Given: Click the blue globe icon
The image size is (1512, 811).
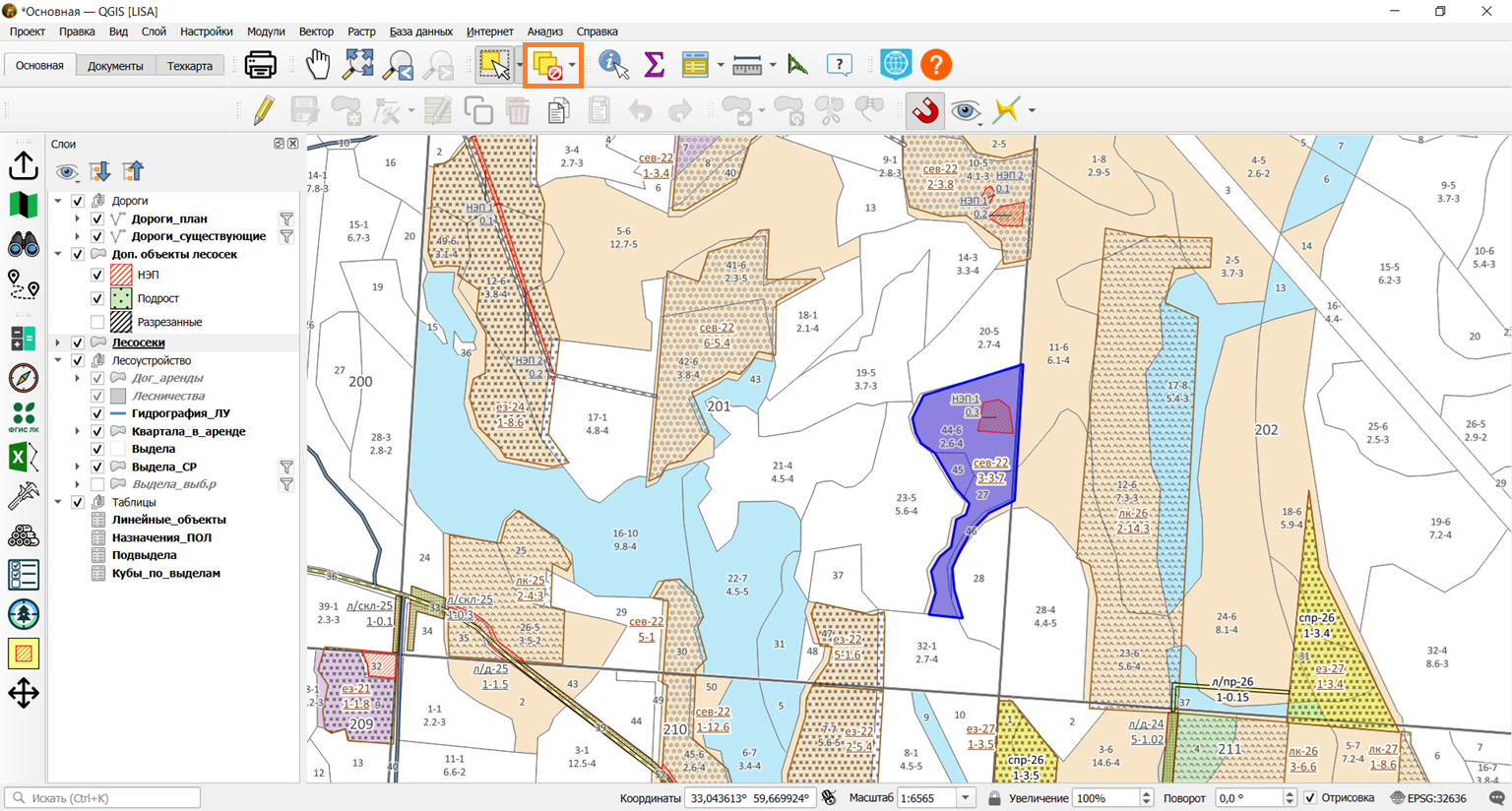Looking at the screenshot, I should click(x=895, y=65).
